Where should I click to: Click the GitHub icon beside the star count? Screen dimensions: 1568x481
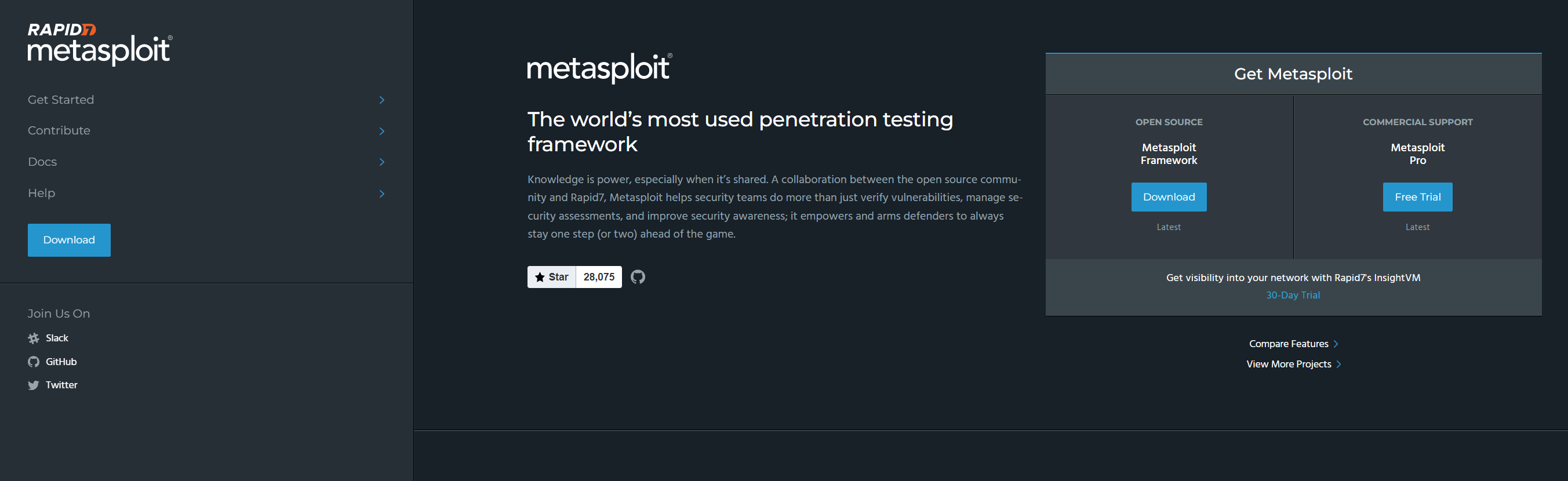(637, 277)
